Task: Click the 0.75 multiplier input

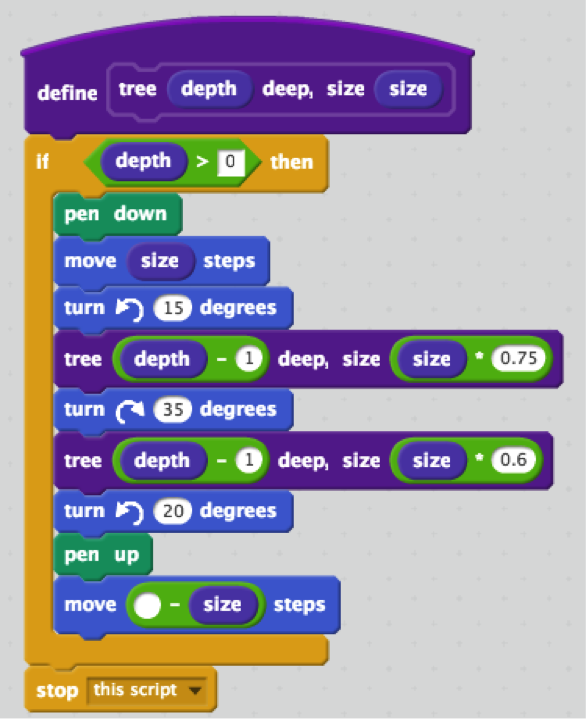Action: pos(518,358)
